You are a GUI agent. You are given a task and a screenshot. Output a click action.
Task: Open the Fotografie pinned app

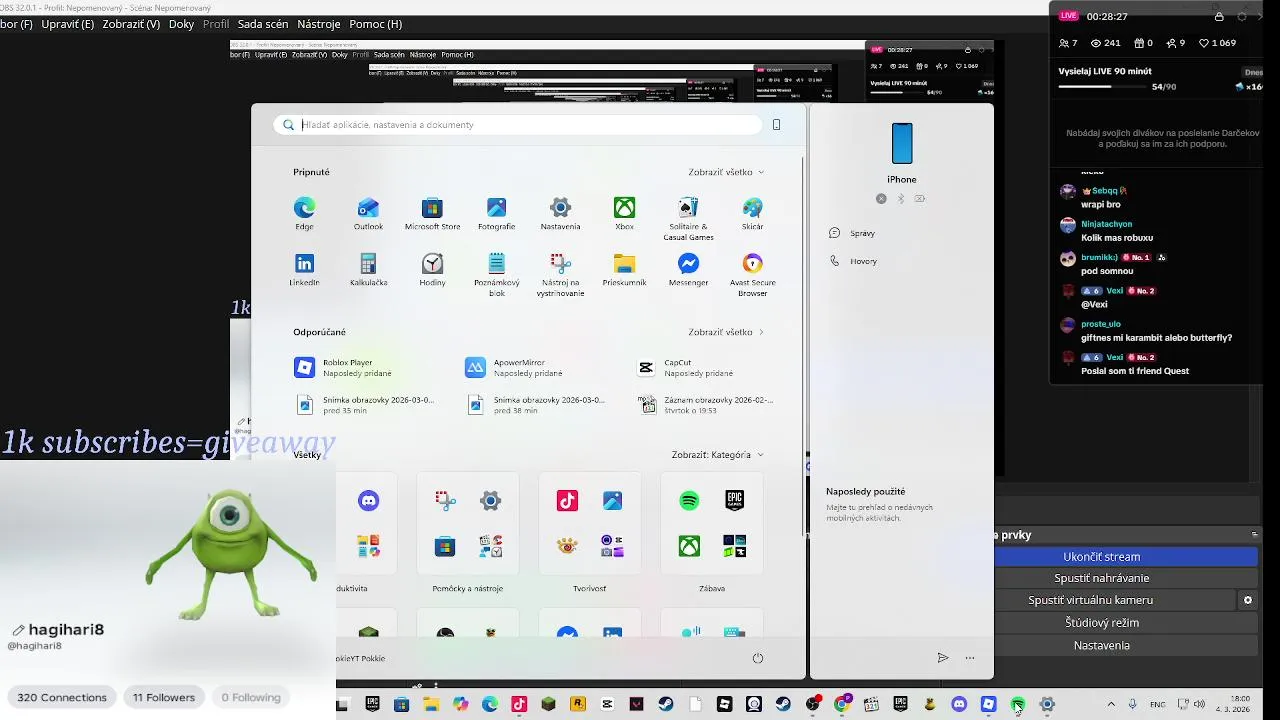(496, 213)
